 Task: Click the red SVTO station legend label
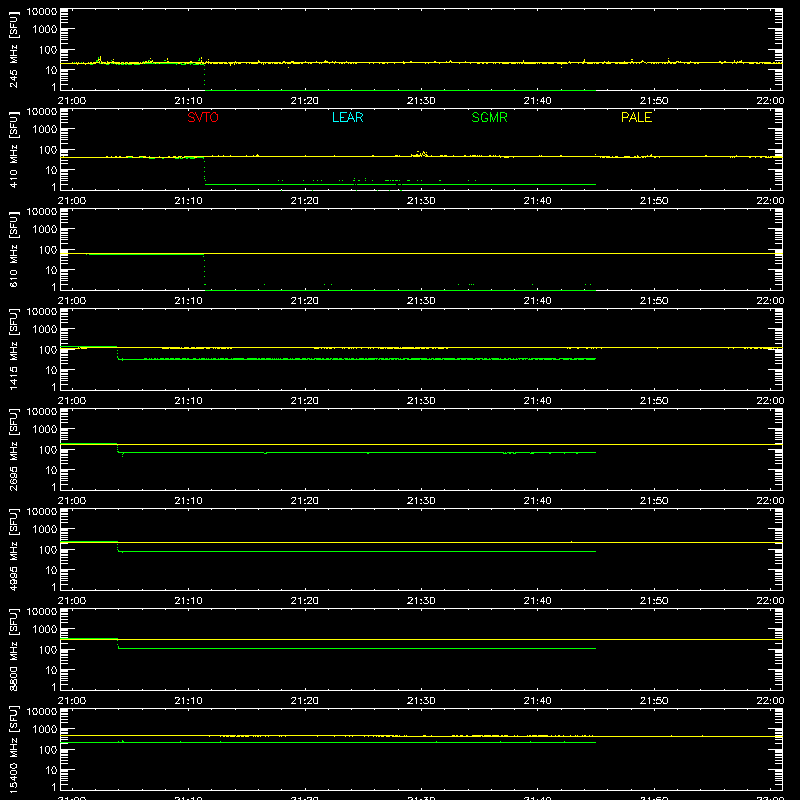click(x=203, y=117)
